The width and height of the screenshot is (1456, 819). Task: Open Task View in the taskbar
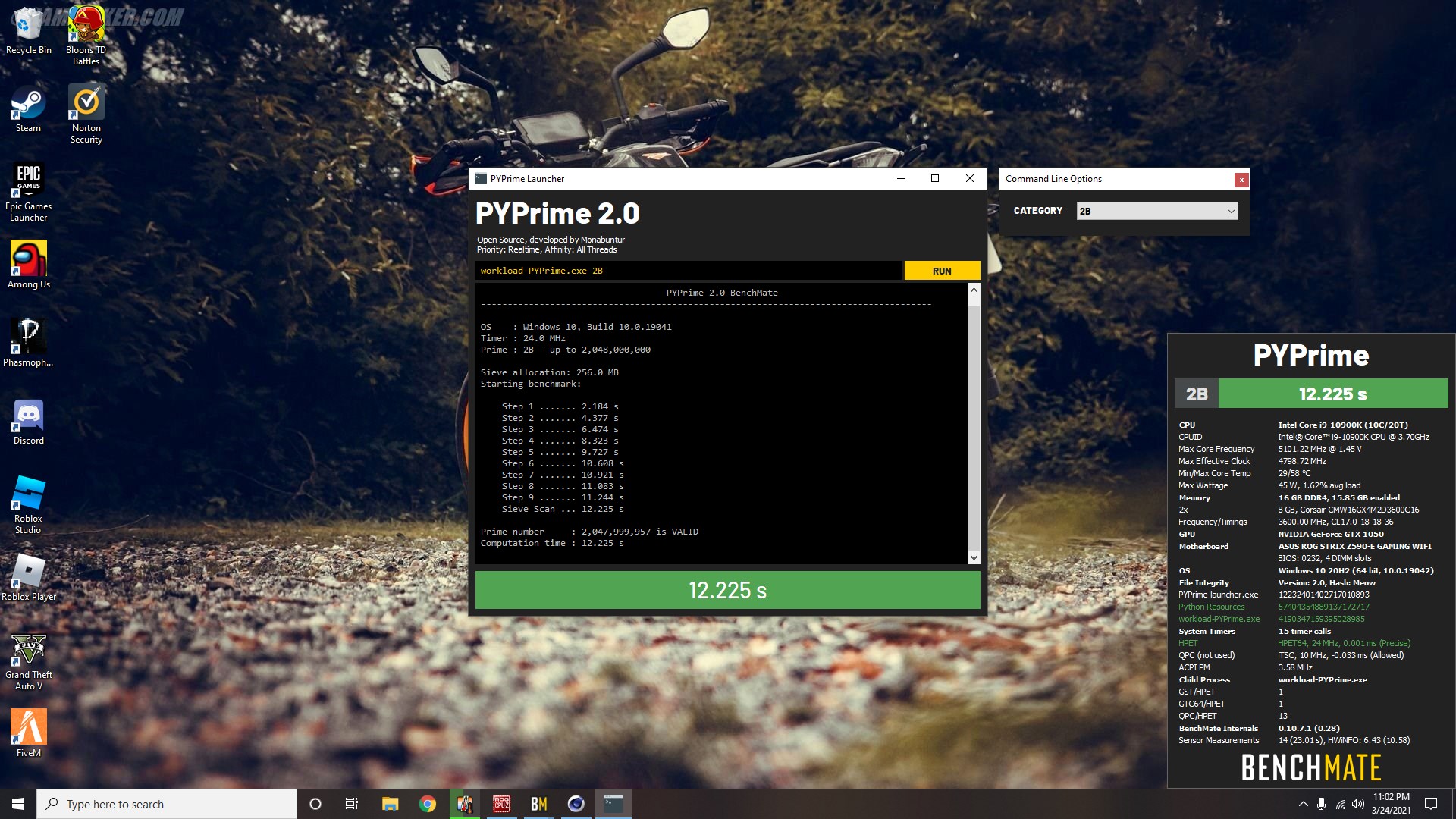(352, 804)
